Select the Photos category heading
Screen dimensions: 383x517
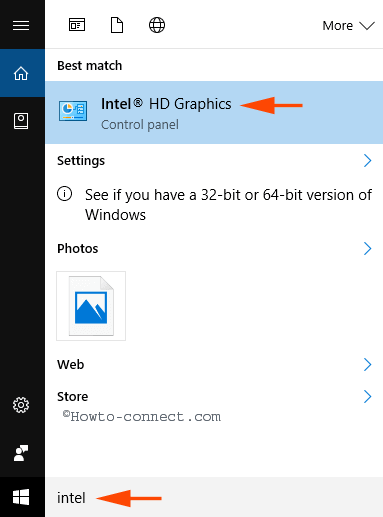pos(78,249)
